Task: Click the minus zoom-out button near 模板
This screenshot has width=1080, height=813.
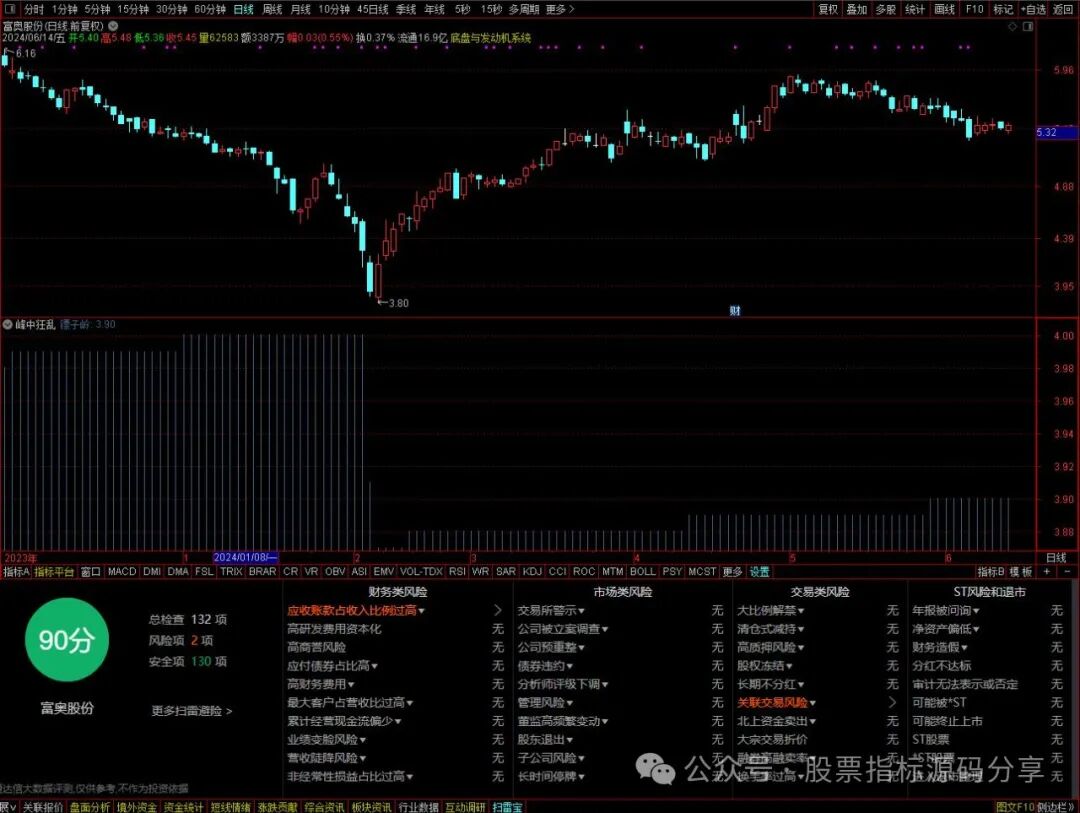Action: (1066, 571)
